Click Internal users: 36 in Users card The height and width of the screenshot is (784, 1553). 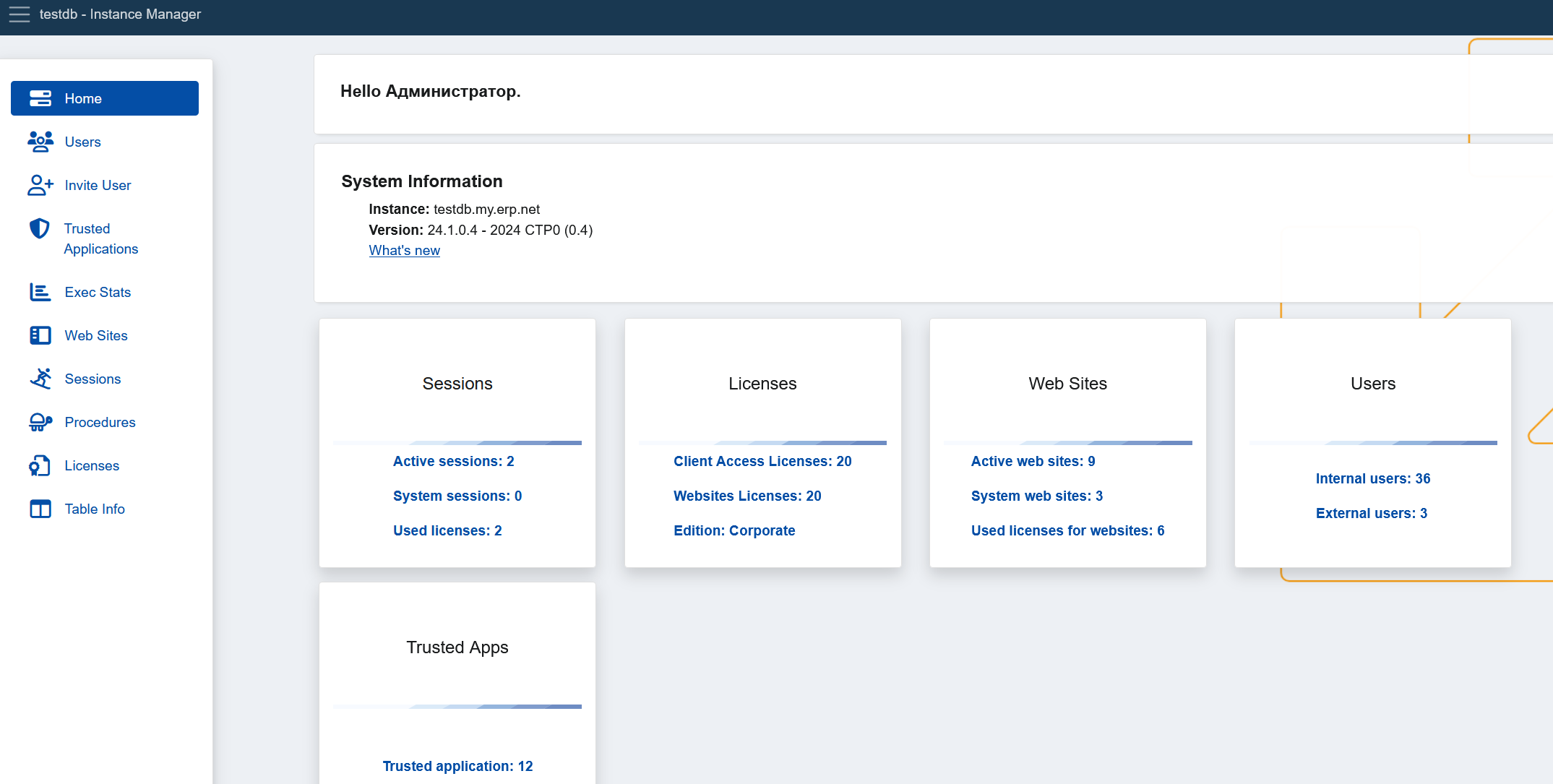tap(1372, 478)
